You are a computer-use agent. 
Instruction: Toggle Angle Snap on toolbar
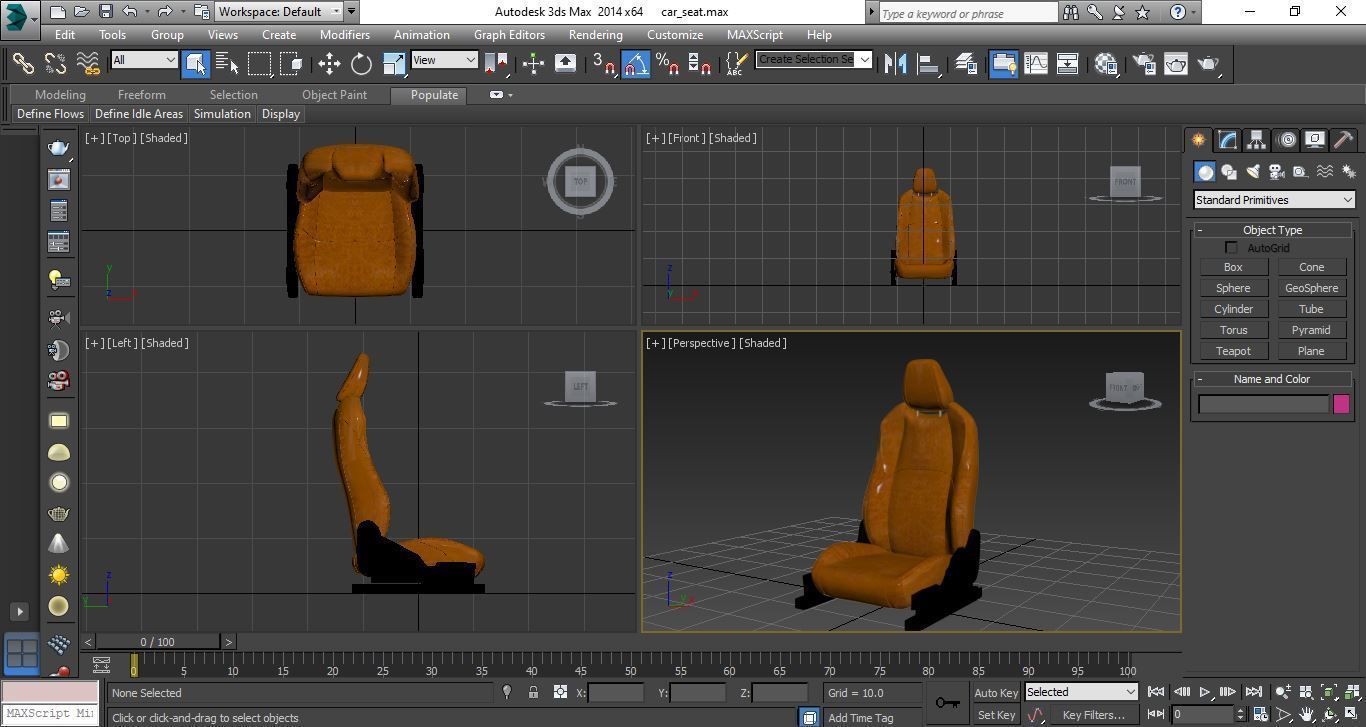pos(635,63)
